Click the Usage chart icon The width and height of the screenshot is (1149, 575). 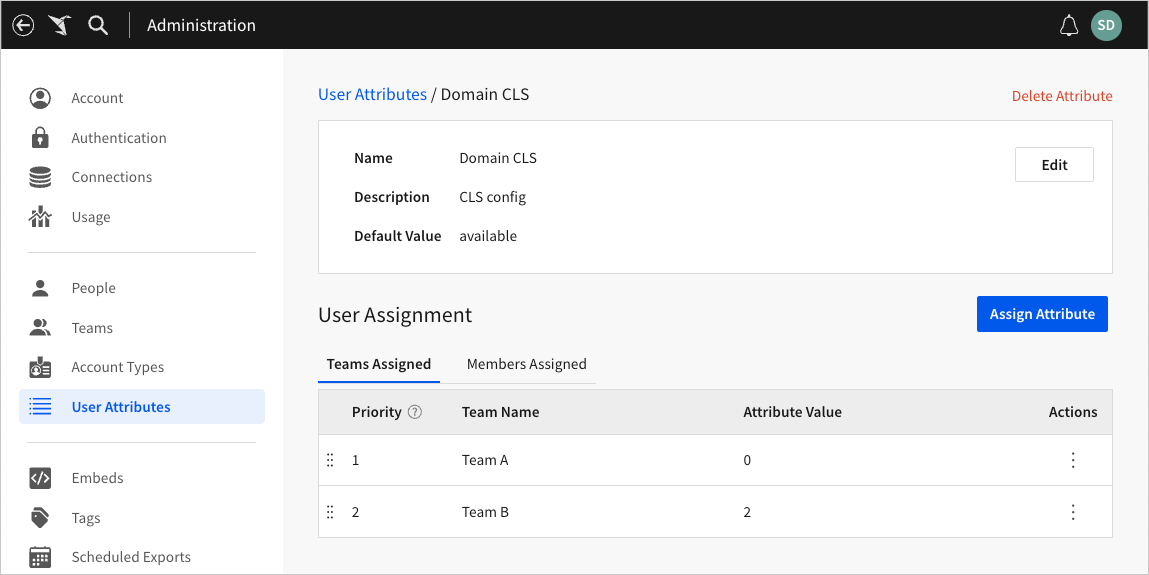(x=40, y=217)
